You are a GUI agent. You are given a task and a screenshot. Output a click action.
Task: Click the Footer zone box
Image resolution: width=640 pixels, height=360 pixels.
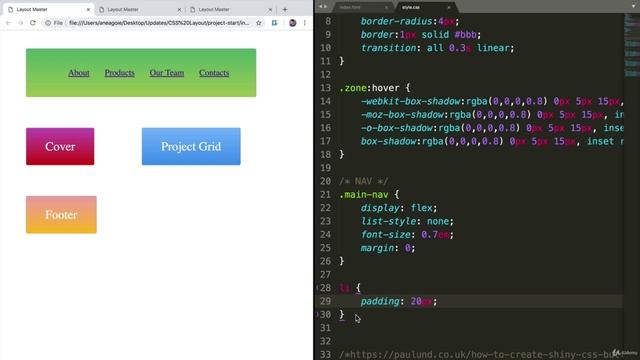[x=61, y=215]
